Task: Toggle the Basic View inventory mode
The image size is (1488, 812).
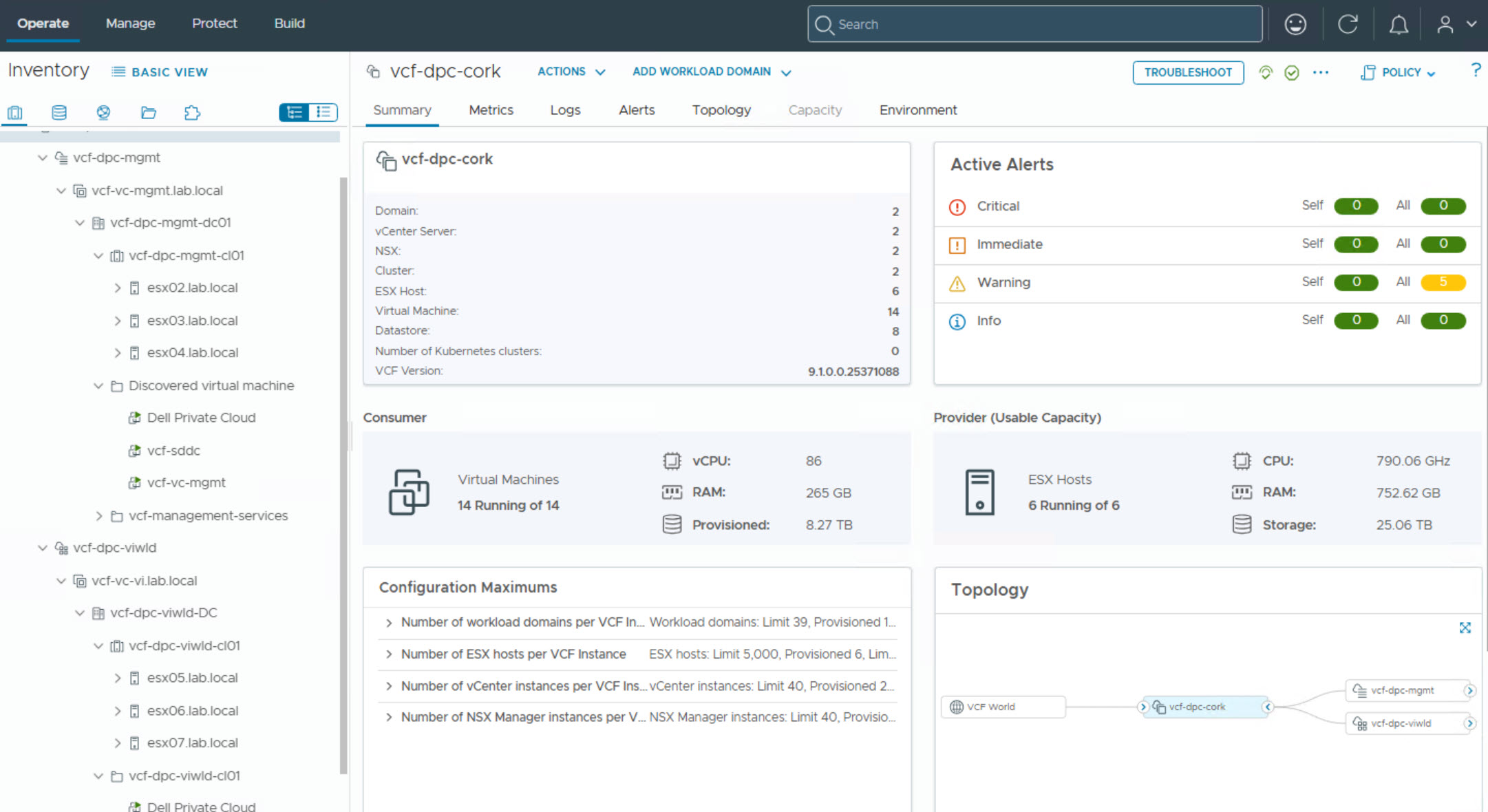Action: [160, 72]
